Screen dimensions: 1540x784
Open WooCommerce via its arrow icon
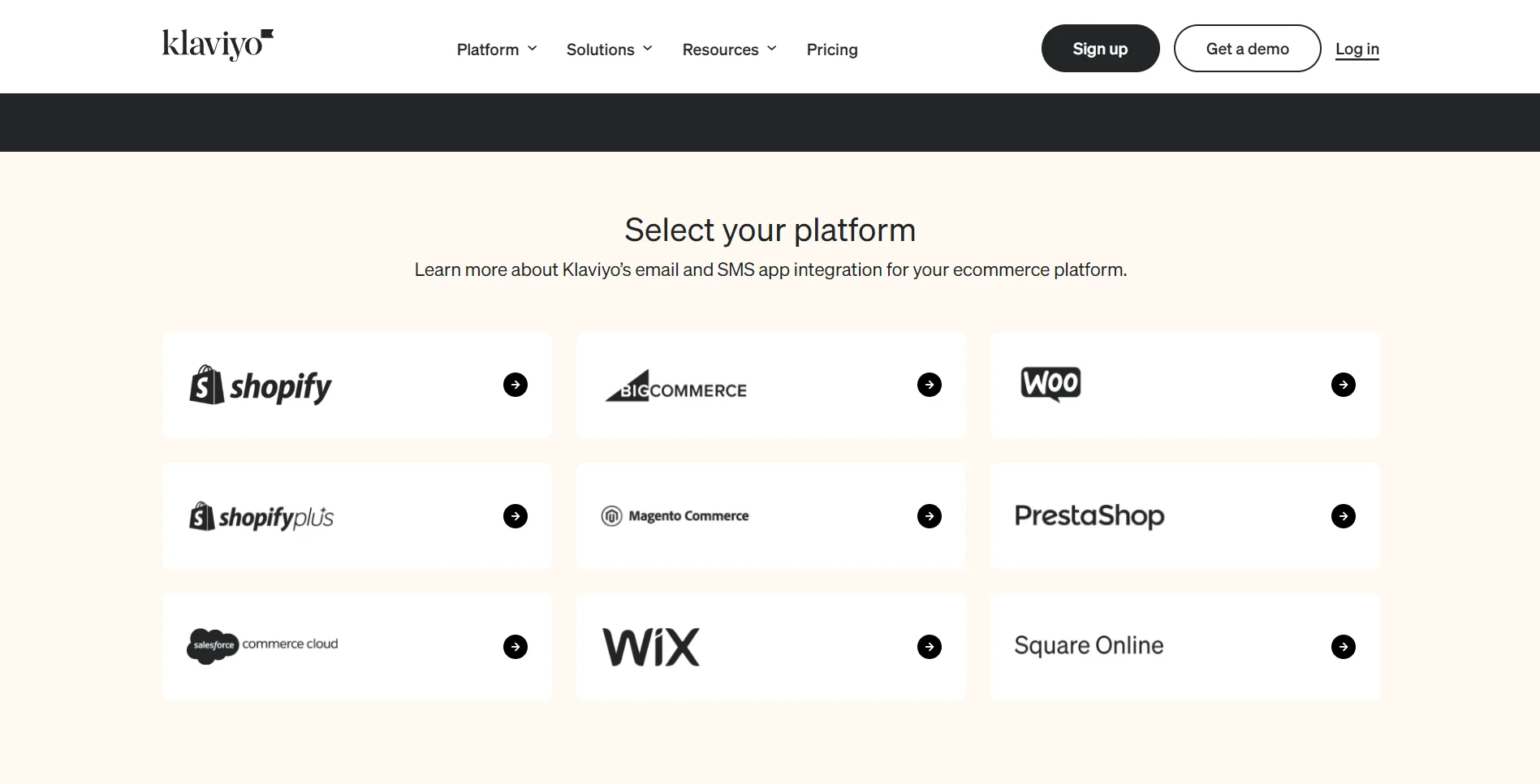coord(1343,385)
